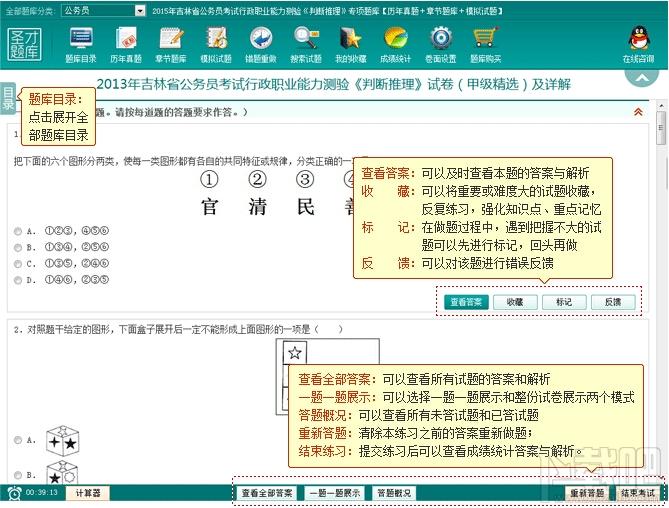Click the timer value 00:39:13
The image size is (669, 508).
coord(41,492)
